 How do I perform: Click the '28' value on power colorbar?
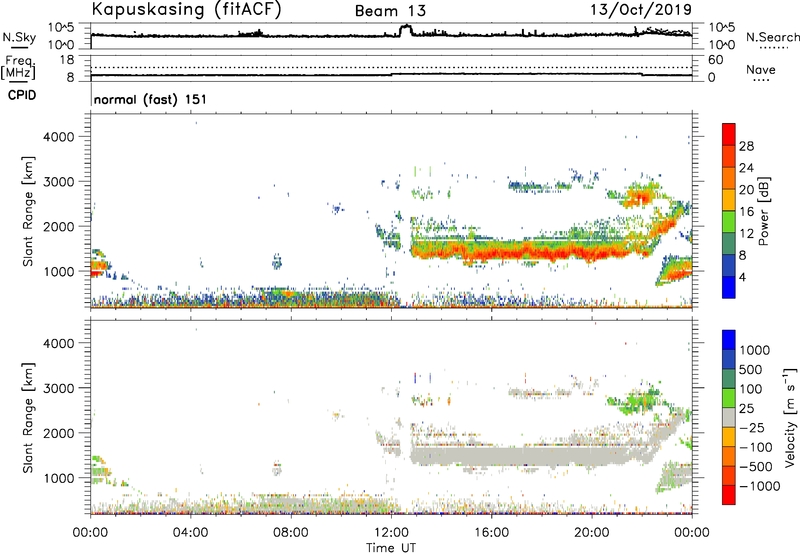[746, 146]
